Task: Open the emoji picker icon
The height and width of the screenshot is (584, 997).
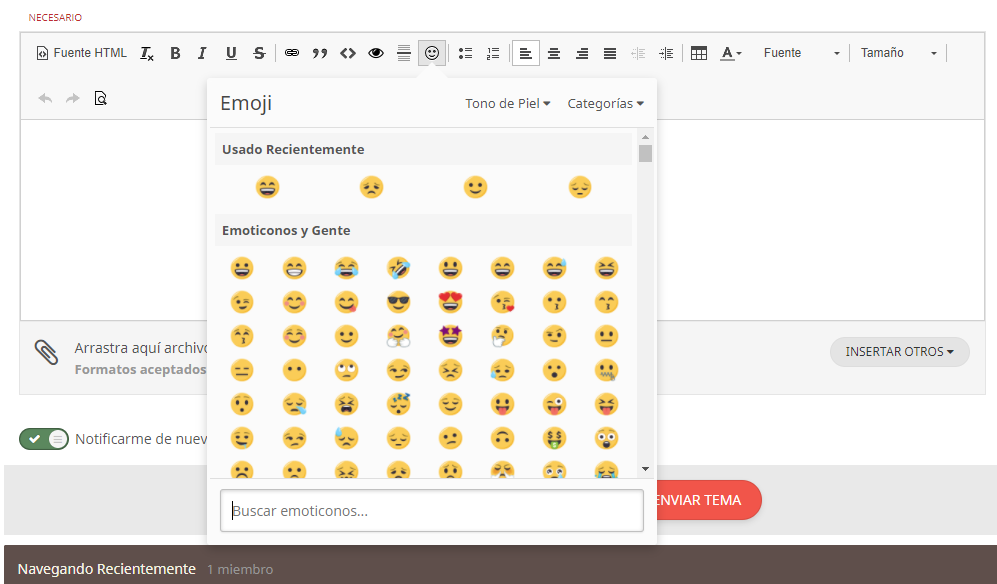Action: click(x=431, y=53)
